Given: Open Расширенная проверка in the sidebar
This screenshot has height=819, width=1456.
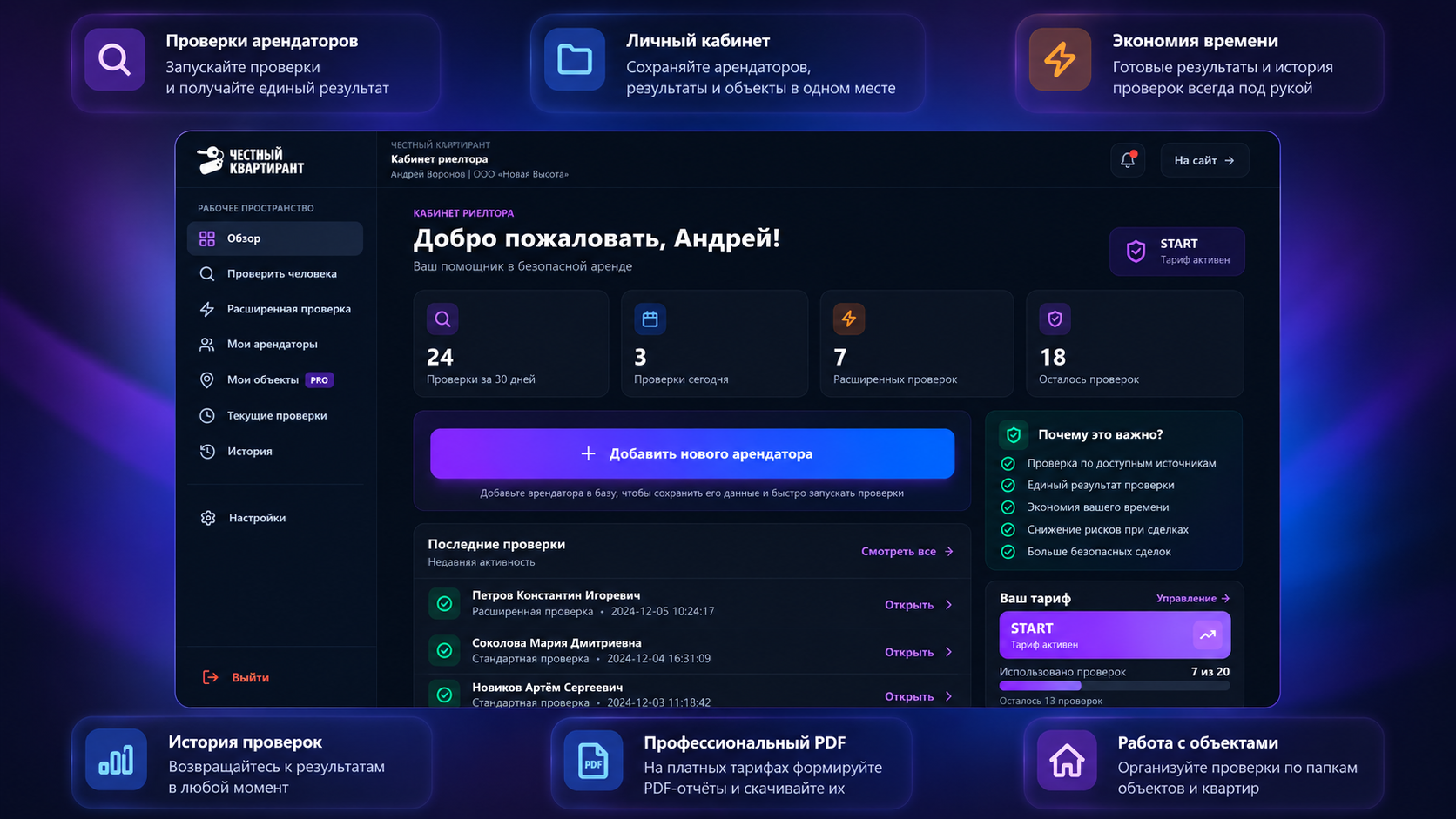Looking at the screenshot, I should point(275,309).
